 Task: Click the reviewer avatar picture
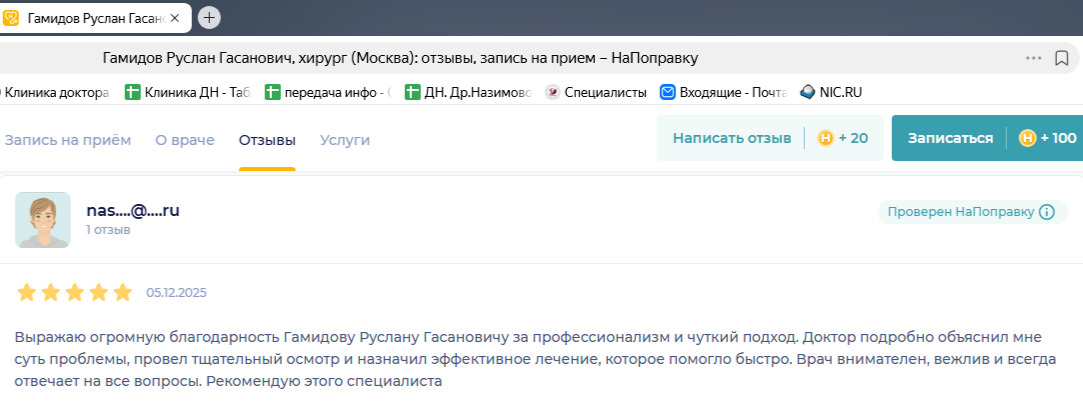[43, 219]
